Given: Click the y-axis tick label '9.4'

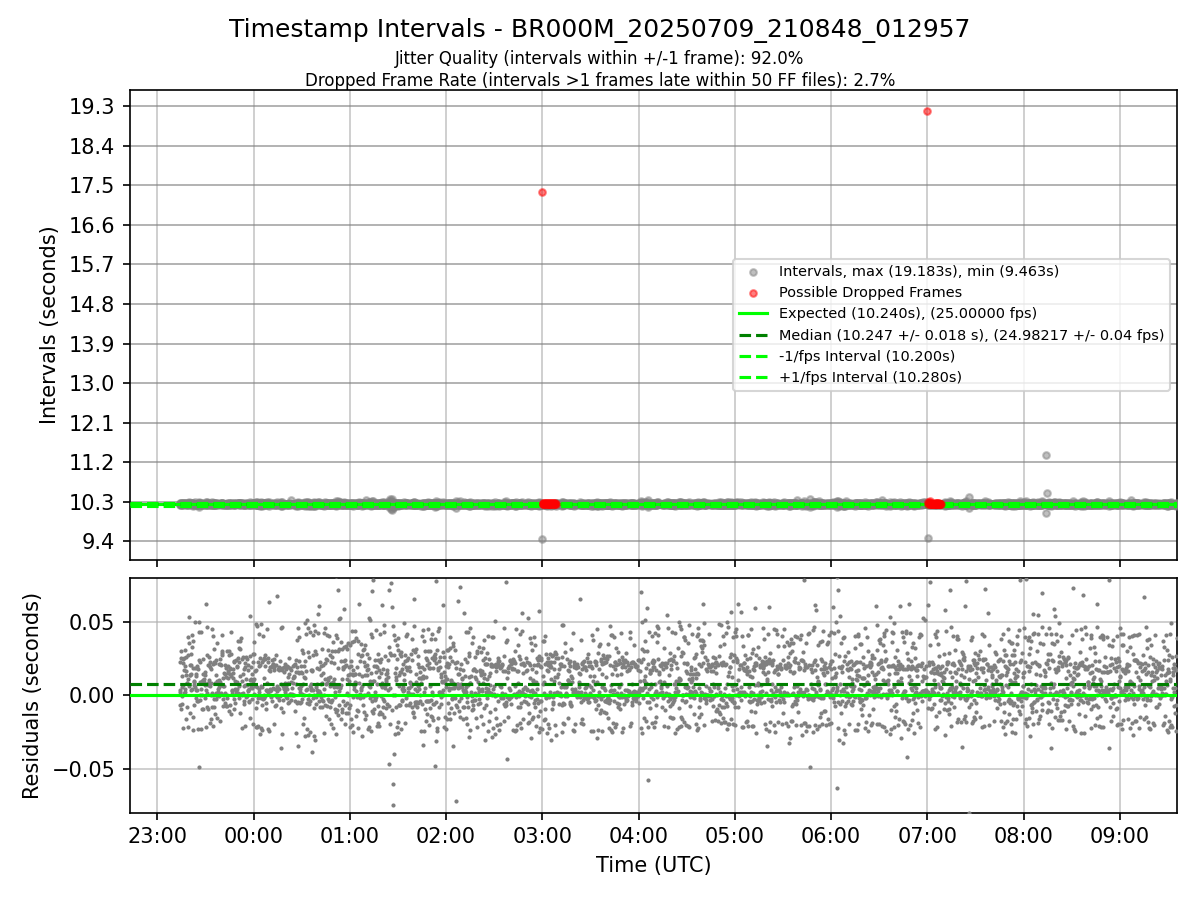Looking at the screenshot, I should (99, 541).
